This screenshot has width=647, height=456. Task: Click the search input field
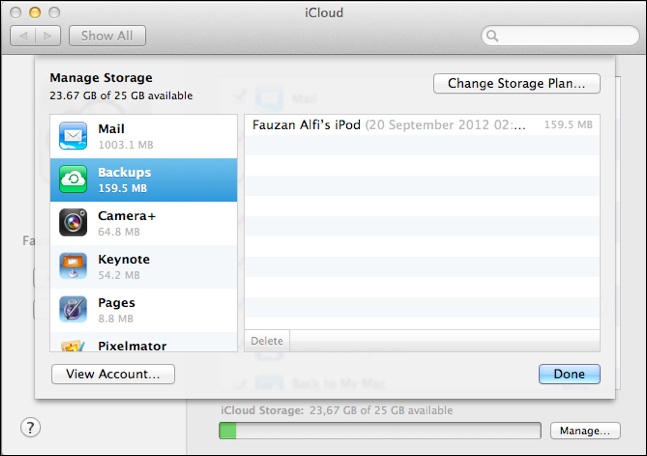(x=565, y=36)
